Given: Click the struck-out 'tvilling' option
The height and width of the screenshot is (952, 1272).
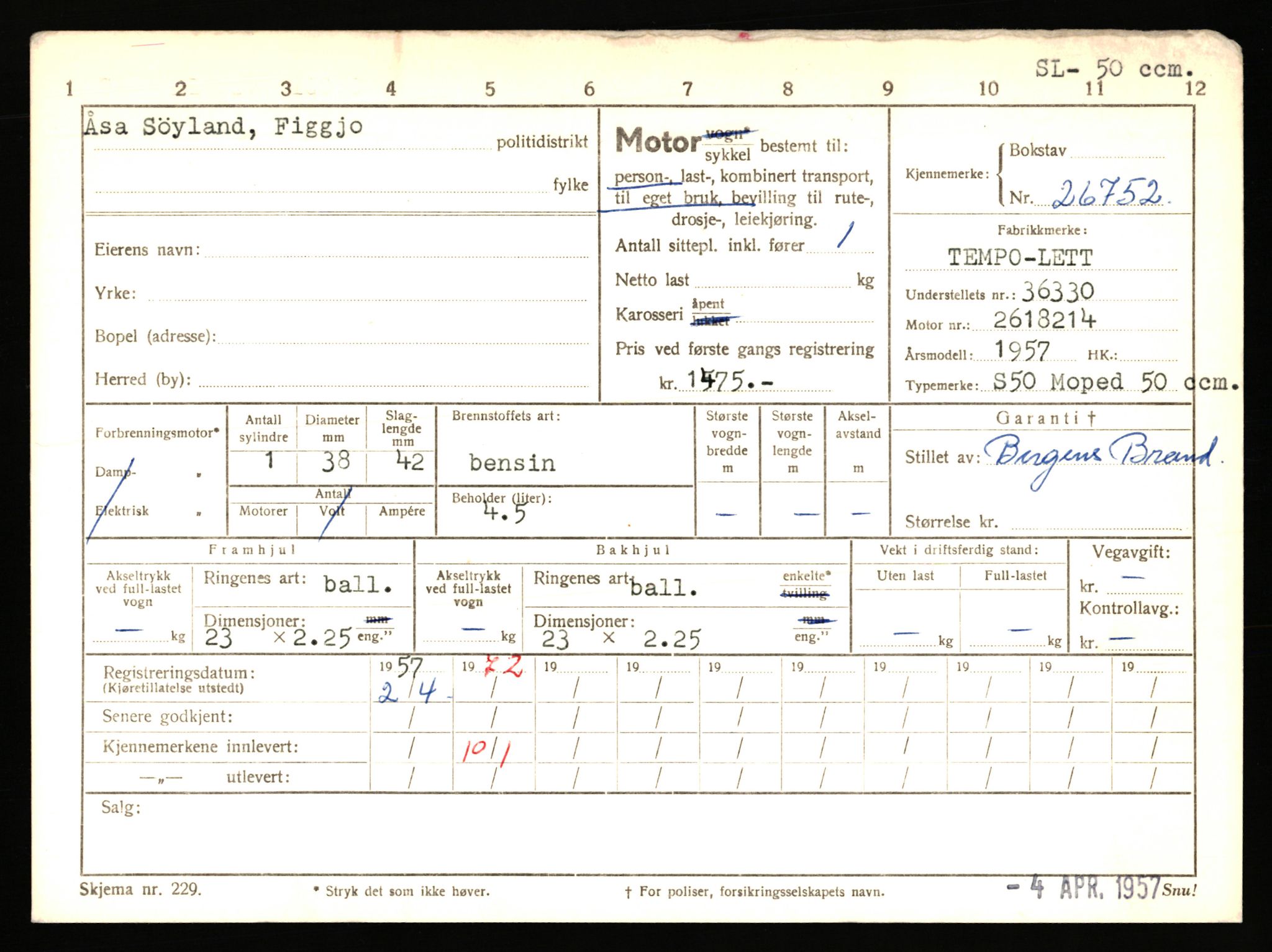Looking at the screenshot, I should click(804, 594).
